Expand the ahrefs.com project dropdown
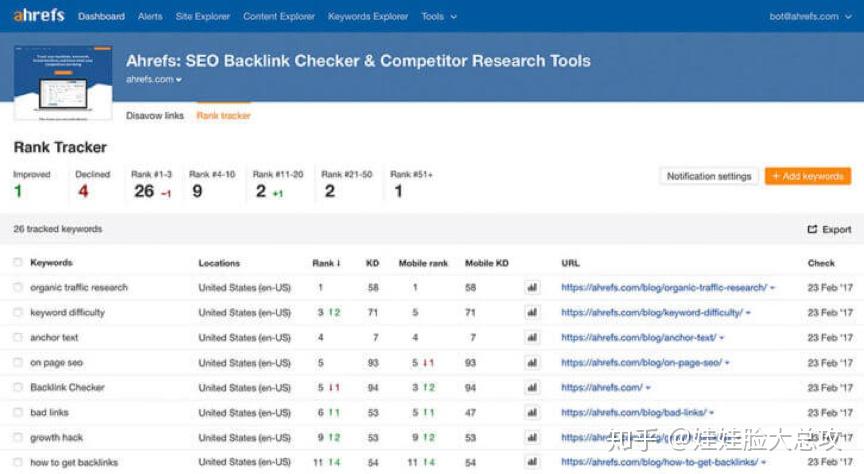The image size is (864, 474). (x=154, y=79)
